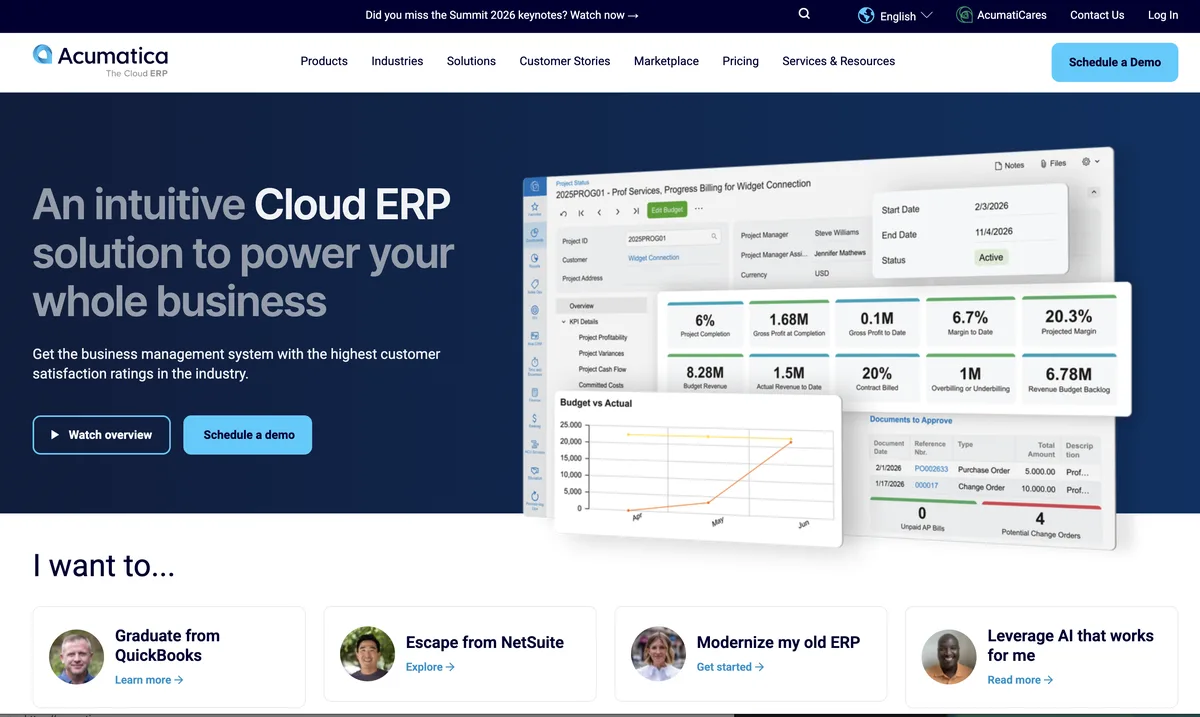Viewport: 1200px width, 717px height.
Task: Select Overview in the project tree
Action: pos(601,305)
